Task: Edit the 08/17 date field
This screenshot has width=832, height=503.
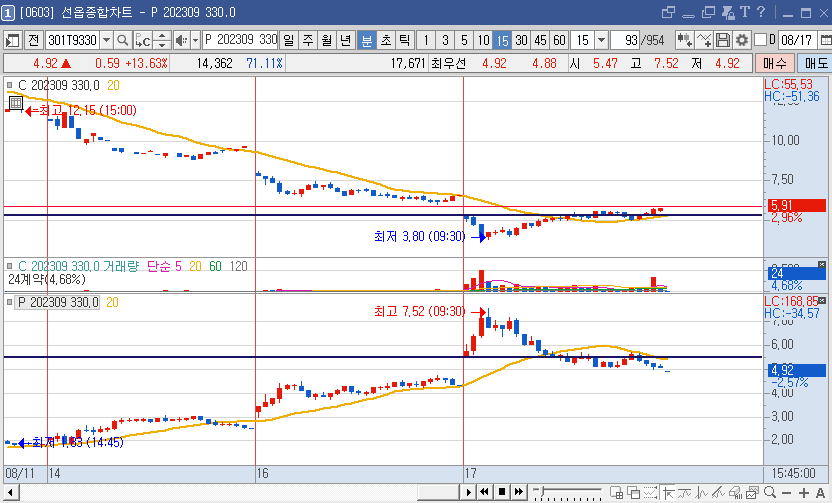Action: tap(797, 40)
